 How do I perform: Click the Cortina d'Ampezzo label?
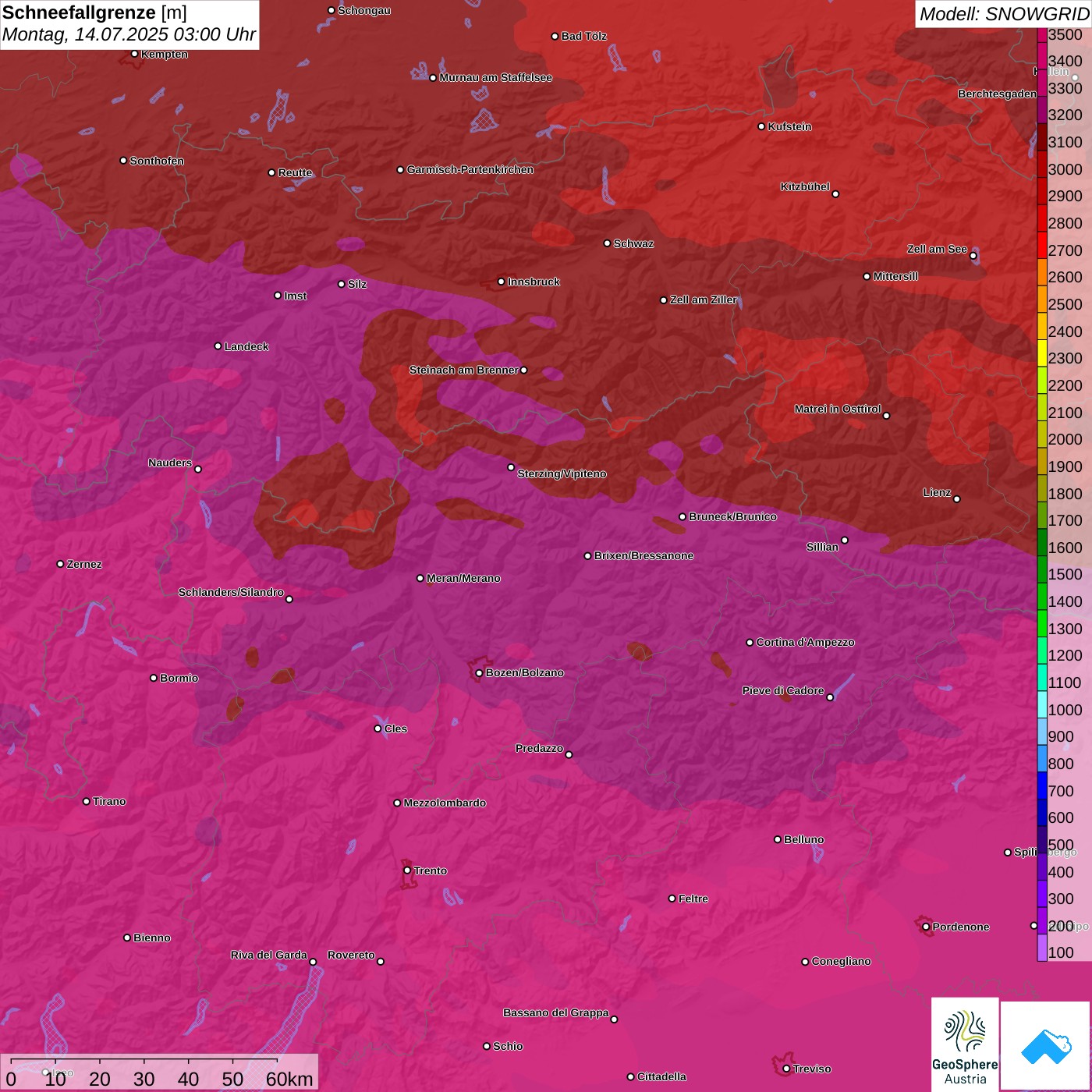click(806, 642)
